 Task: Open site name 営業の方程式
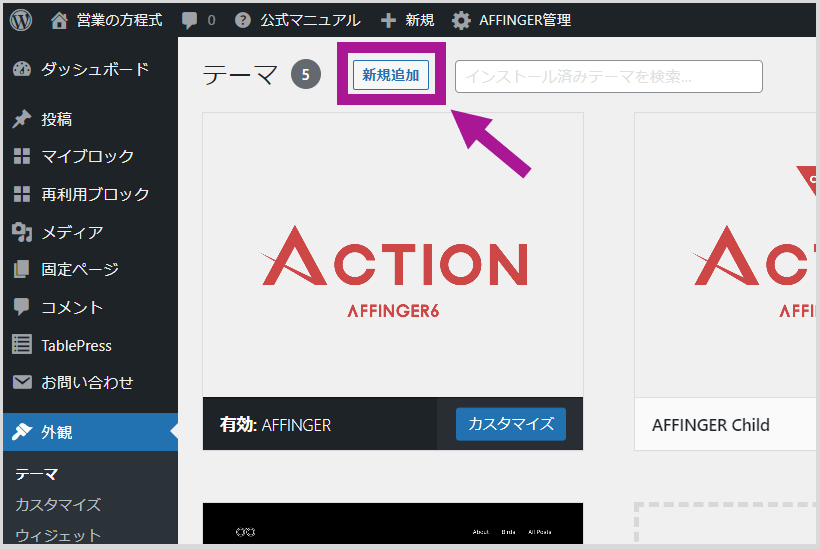point(119,20)
